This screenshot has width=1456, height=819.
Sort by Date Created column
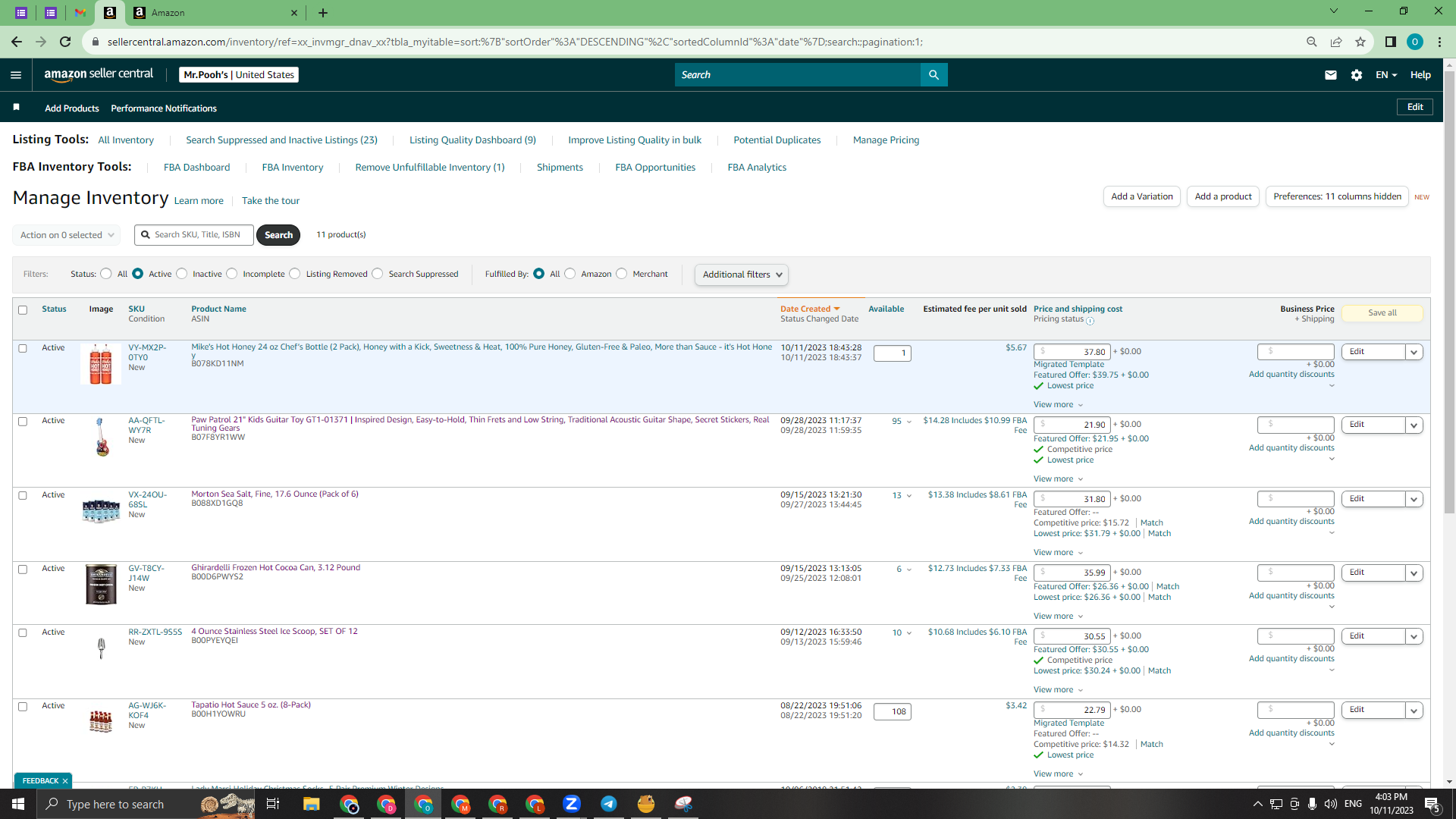(x=810, y=309)
